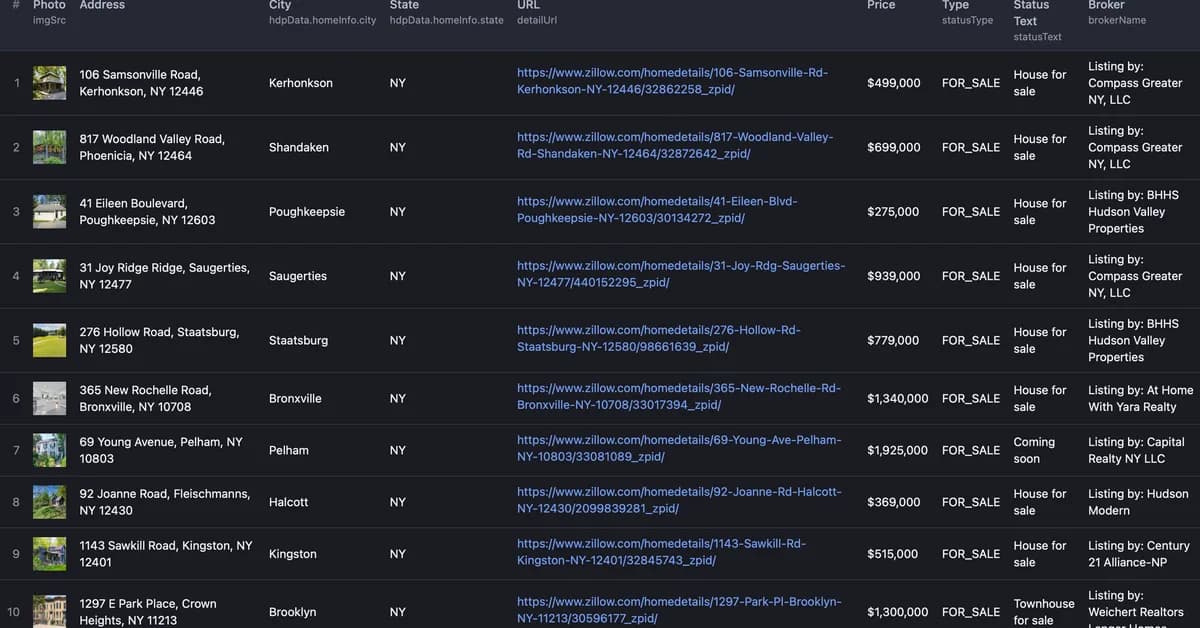This screenshot has height=628, width=1200.
Task: Open the 276 Hollow Road Staatsburg listing URL
Action: (x=658, y=338)
